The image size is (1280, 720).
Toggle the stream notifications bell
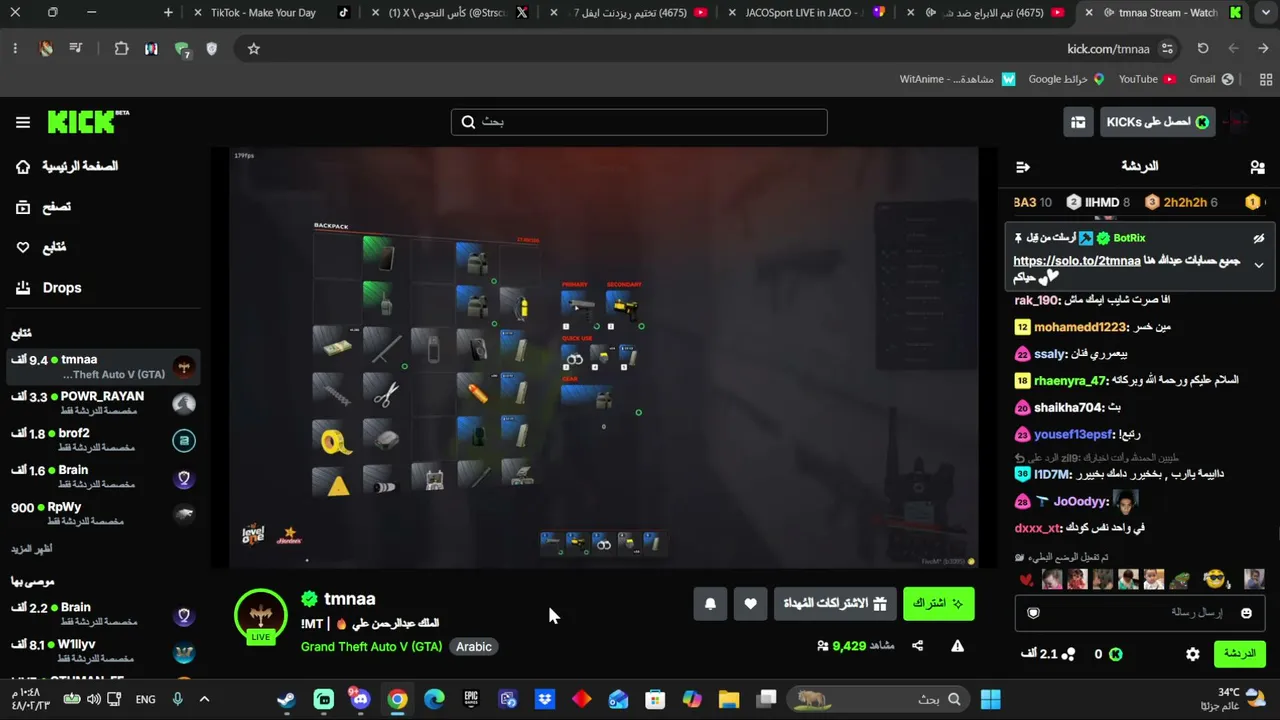pyautogui.click(x=710, y=604)
